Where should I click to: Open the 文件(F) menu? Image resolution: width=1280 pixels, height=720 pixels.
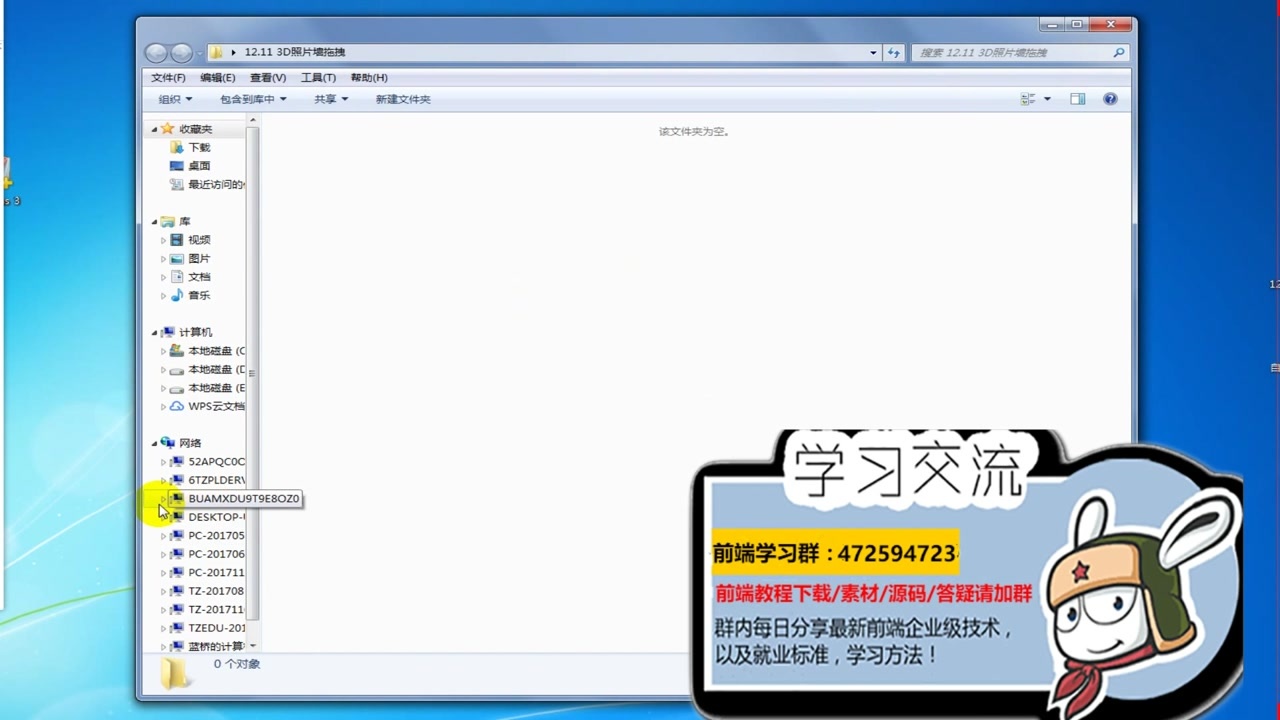pos(168,77)
